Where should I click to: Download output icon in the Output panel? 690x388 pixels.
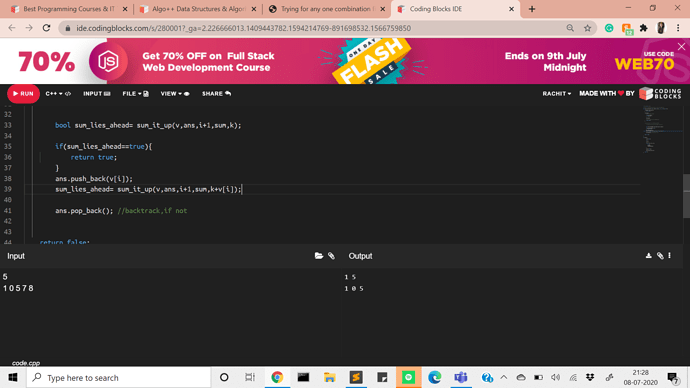[648, 255]
